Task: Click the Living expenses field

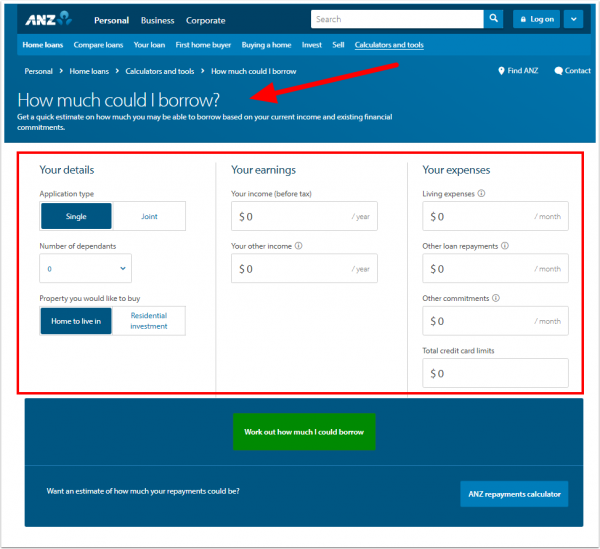Action: (495, 216)
